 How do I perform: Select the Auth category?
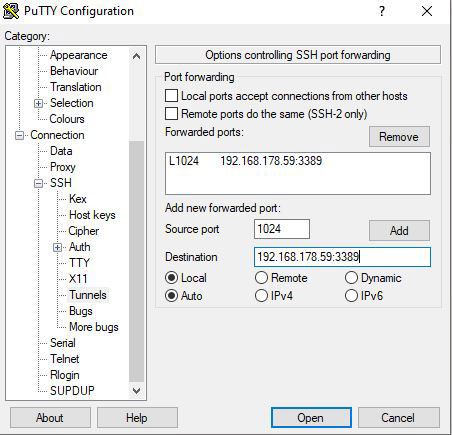80,247
